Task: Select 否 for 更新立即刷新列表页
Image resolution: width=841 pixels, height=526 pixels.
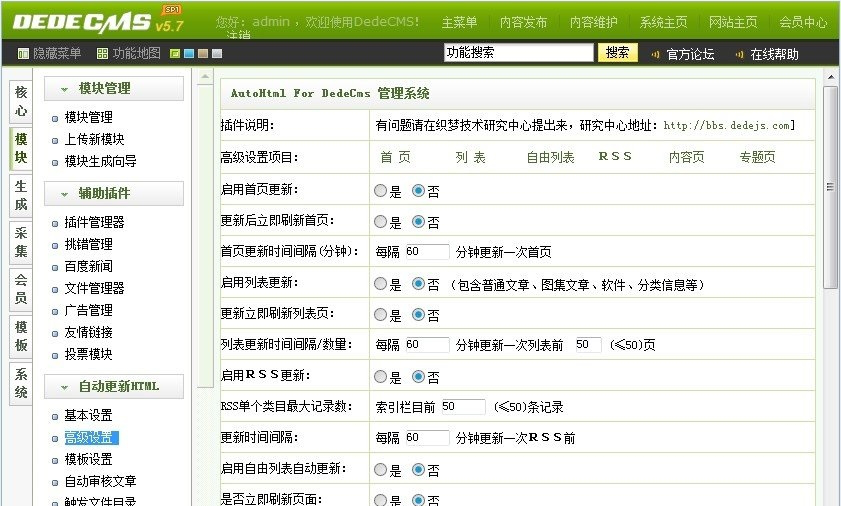Action: (x=418, y=315)
